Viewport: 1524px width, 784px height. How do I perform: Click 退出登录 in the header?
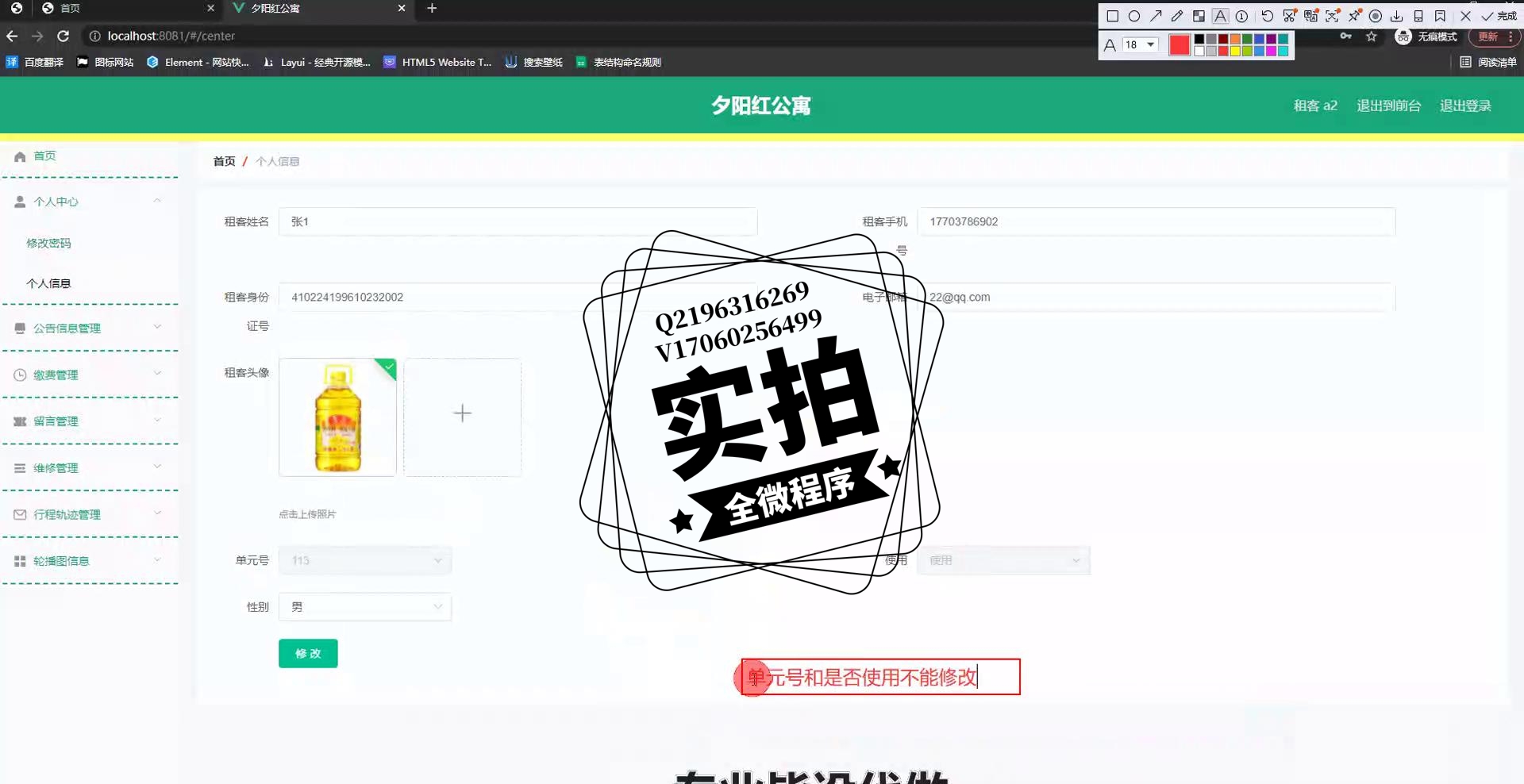1465,106
